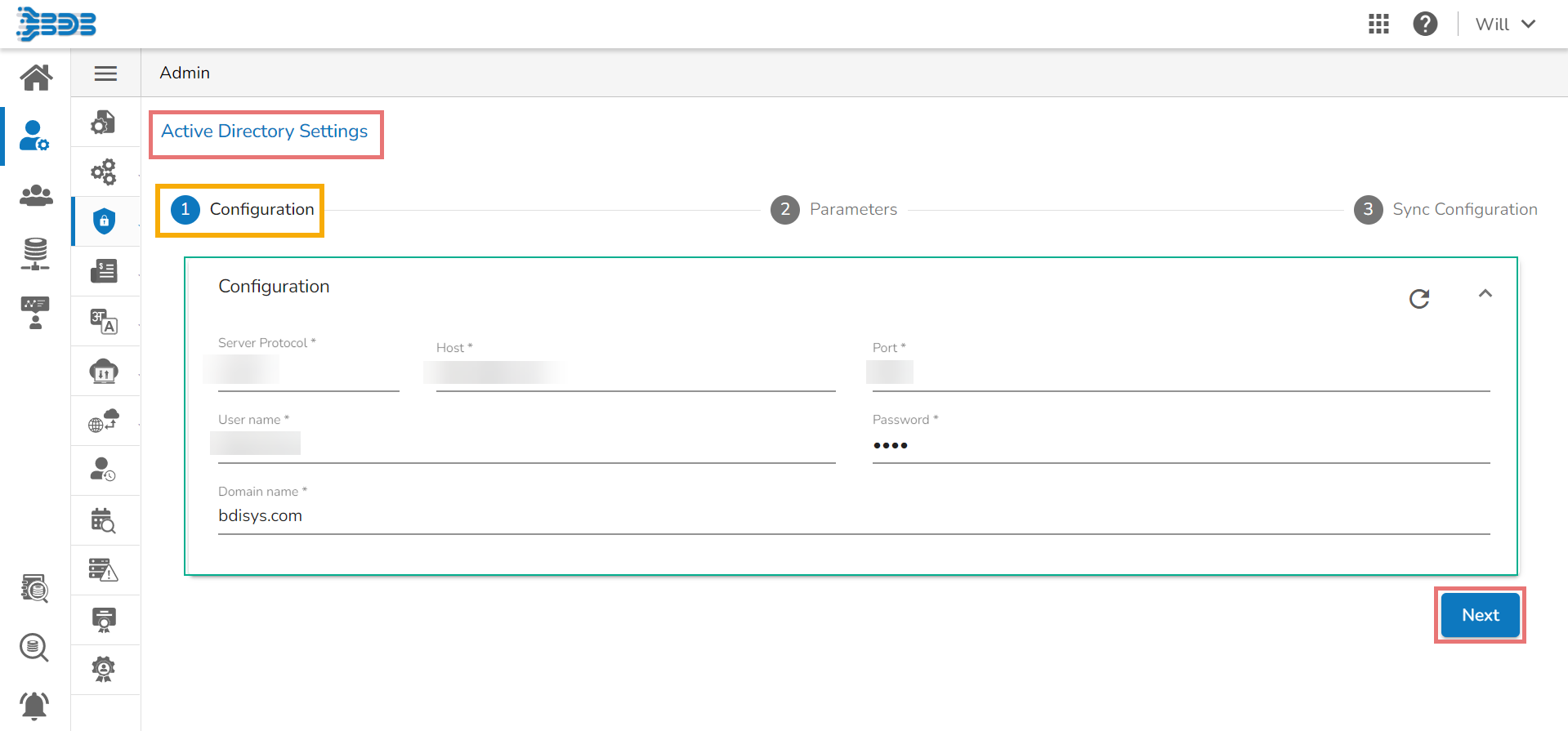The height and width of the screenshot is (731, 1568).
Task: Toggle the hamburger admin menu
Action: [105, 74]
